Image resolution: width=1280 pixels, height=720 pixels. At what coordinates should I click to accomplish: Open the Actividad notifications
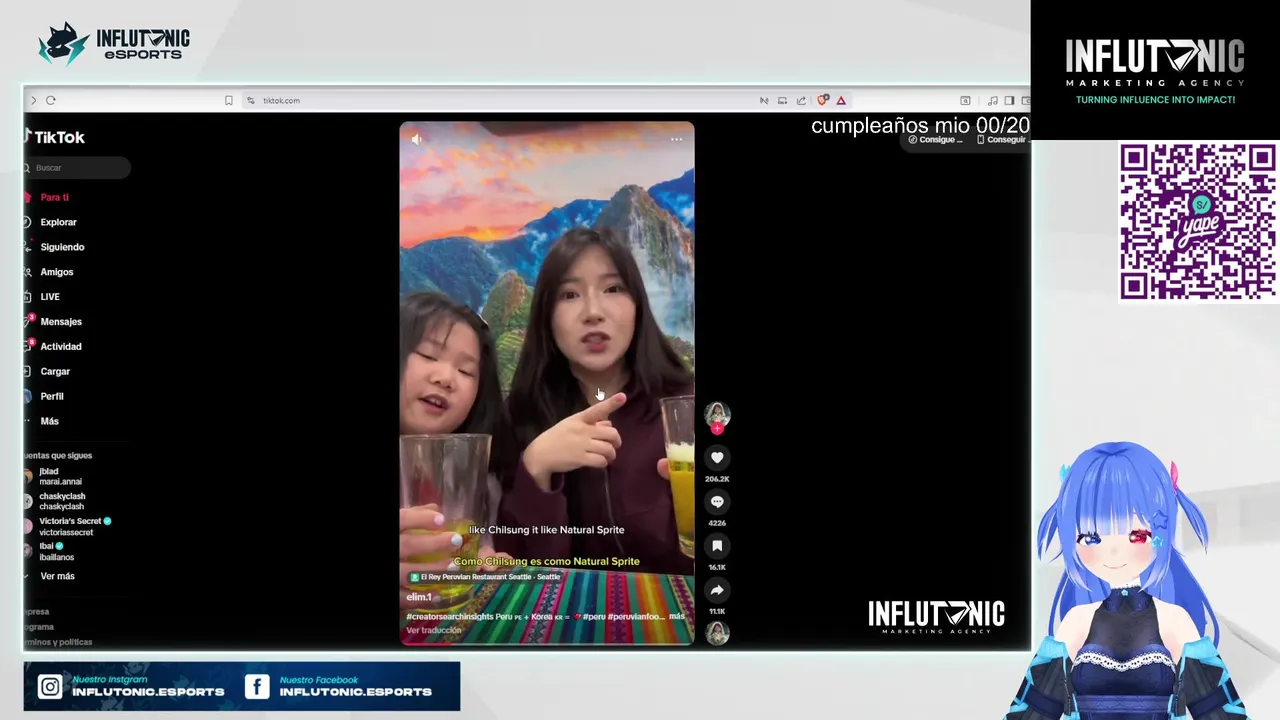(55, 347)
